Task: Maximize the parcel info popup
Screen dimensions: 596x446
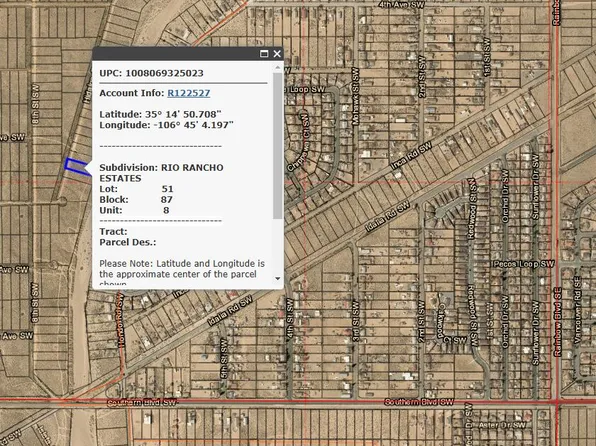Action: tap(264, 54)
